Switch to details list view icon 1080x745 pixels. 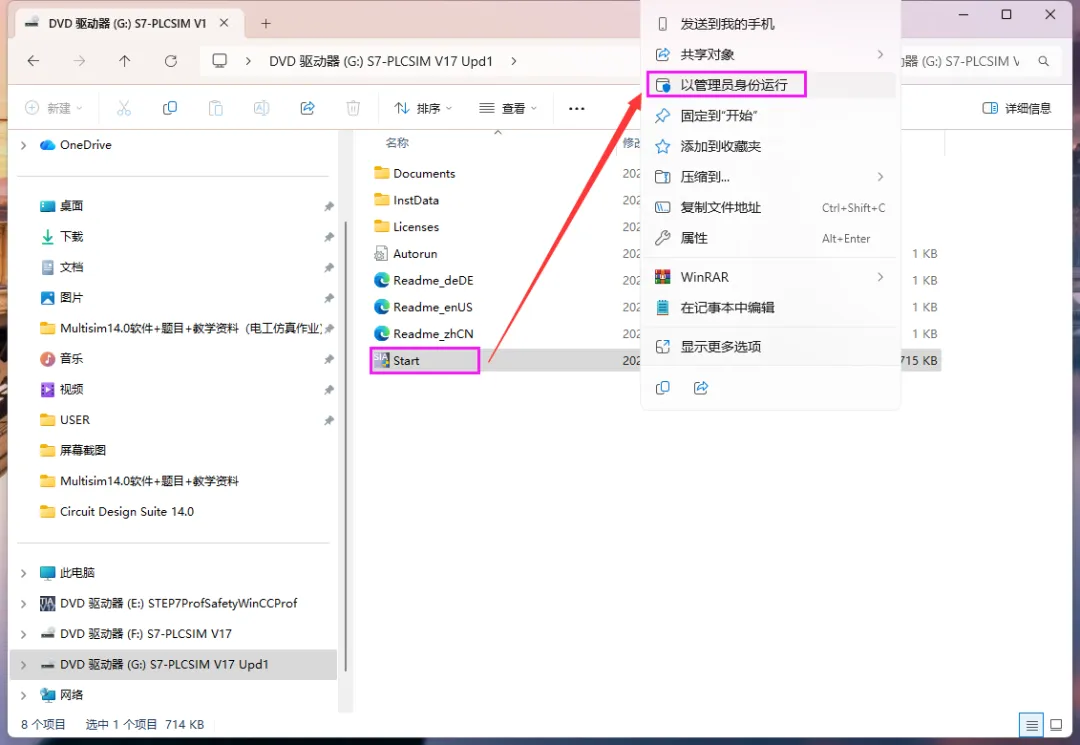tap(1031, 724)
